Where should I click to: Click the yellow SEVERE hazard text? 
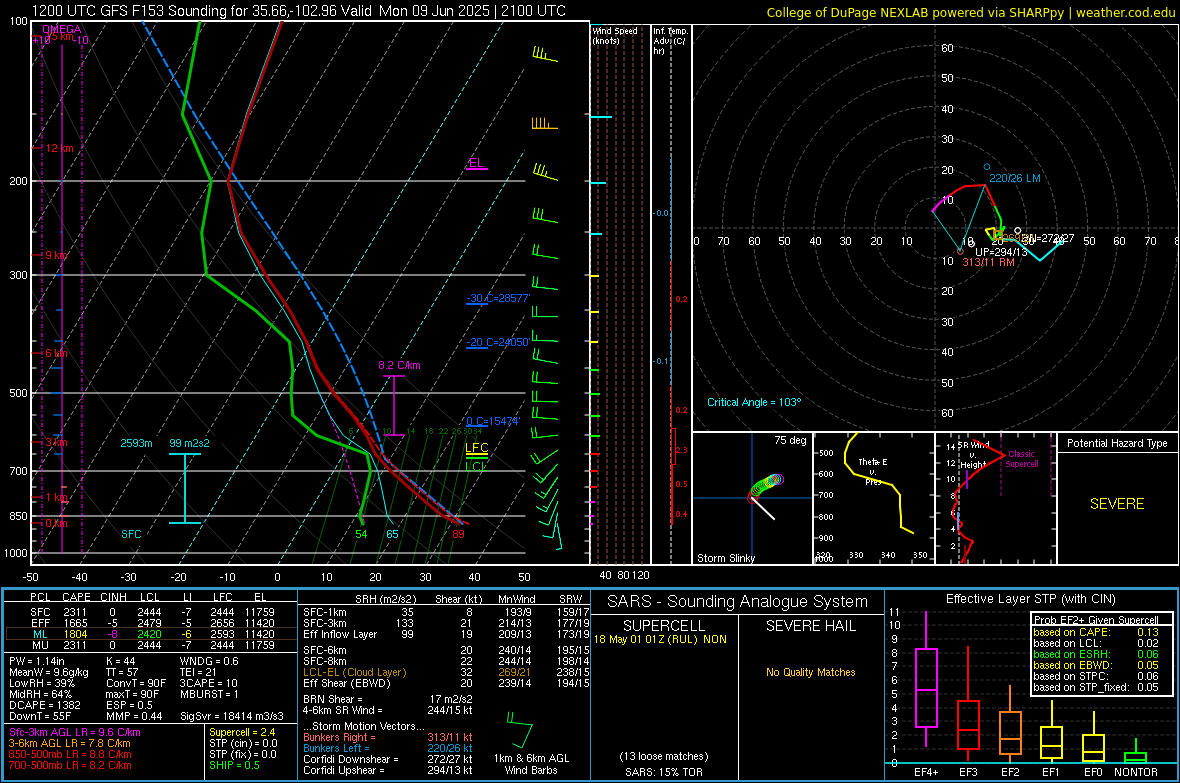(x=1117, y=504)
